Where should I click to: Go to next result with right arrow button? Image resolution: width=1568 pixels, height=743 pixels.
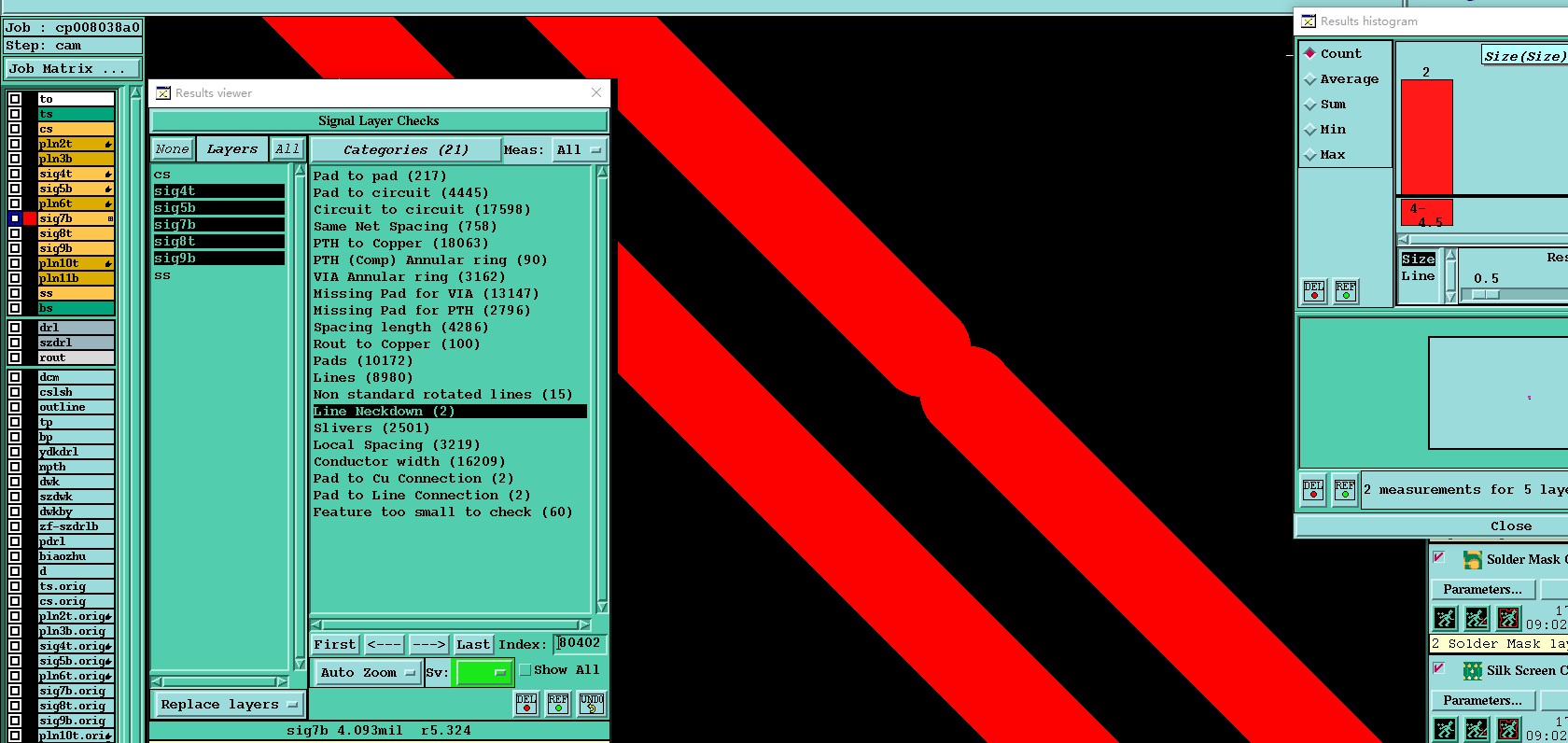[428, 644]
